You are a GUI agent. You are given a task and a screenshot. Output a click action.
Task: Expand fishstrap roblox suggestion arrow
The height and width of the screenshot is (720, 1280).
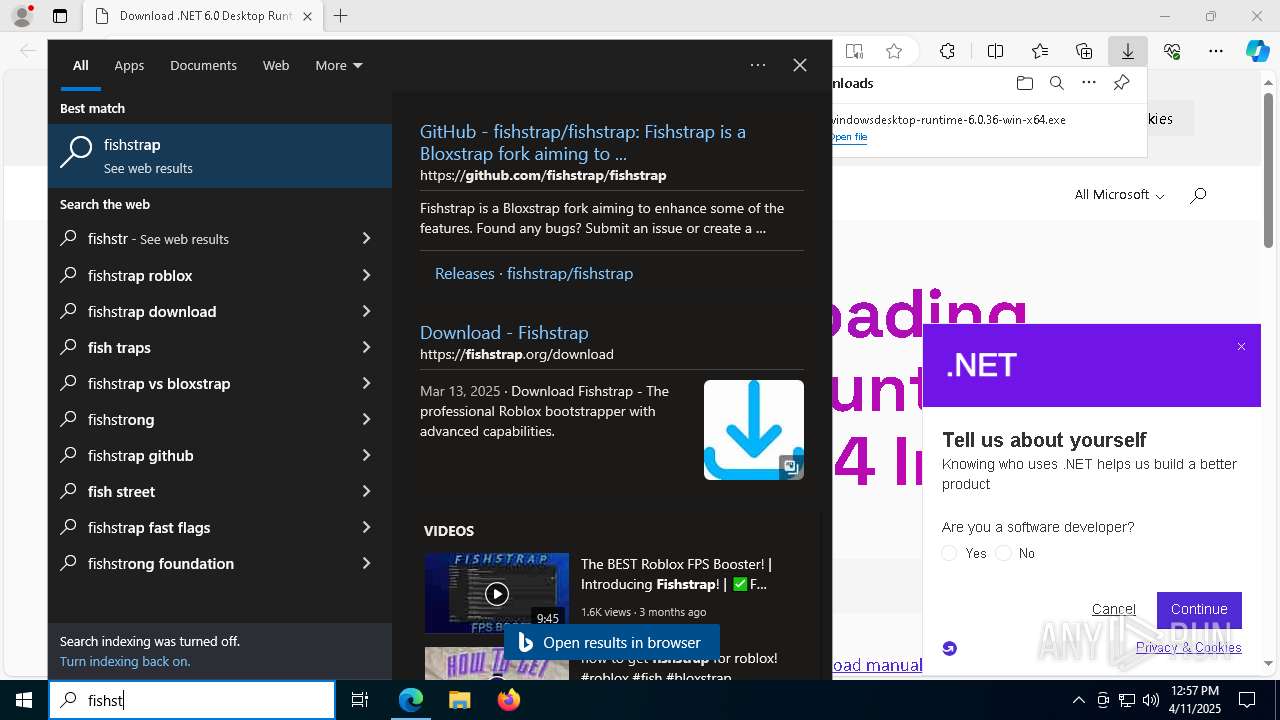pyautogui.click(x=366, y=275)
